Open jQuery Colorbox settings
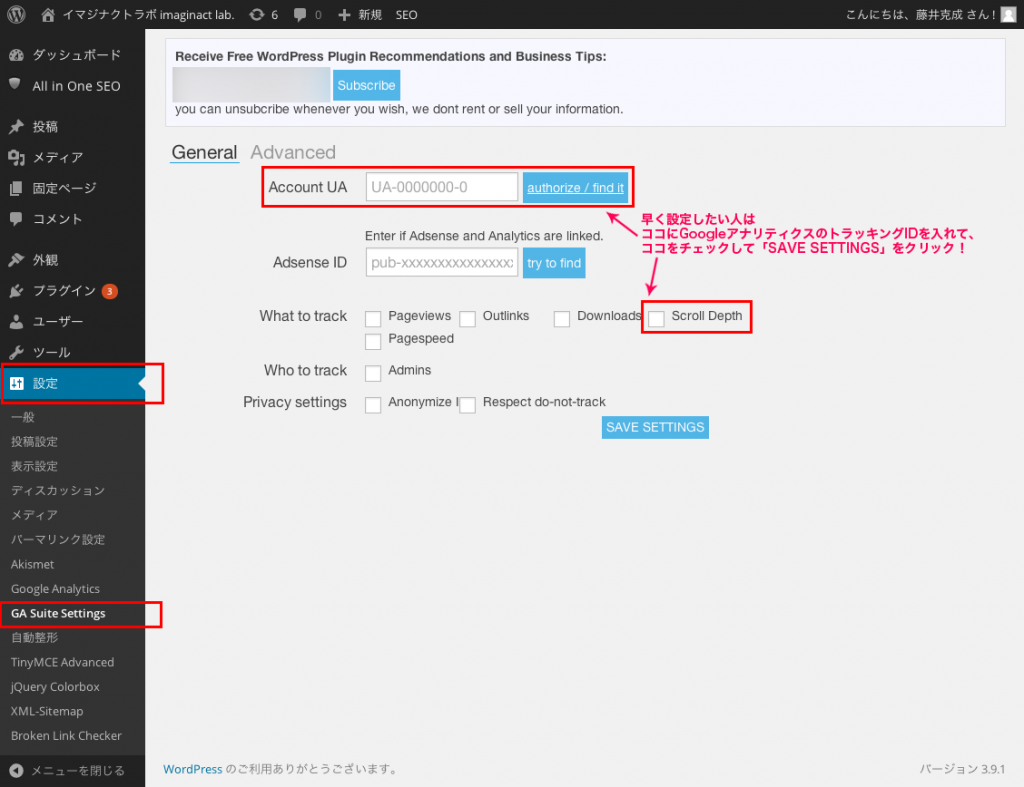1024x787 pixels. pos(56,686)
